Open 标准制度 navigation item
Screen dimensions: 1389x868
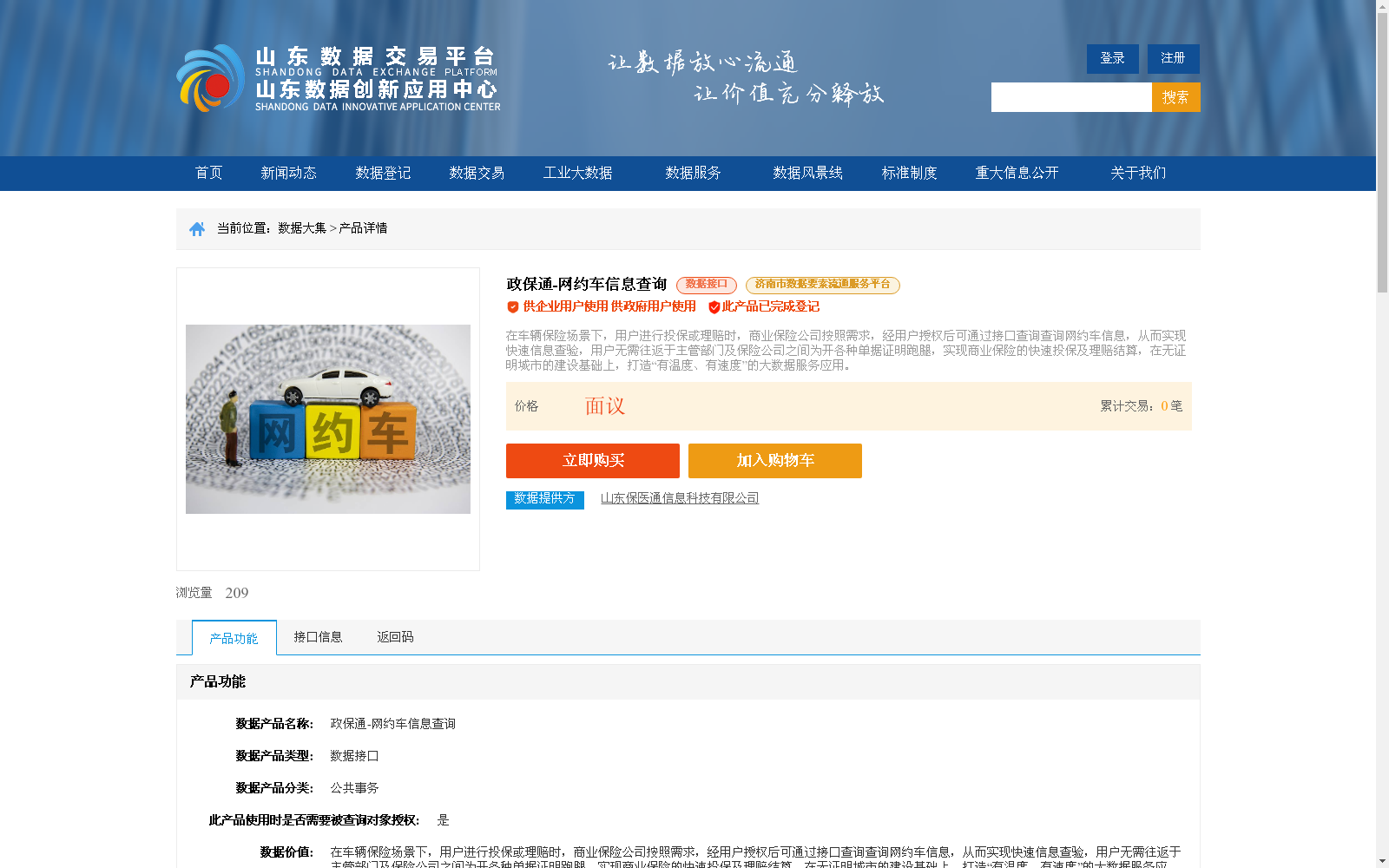pyautogui.click(x=910, y=173)
